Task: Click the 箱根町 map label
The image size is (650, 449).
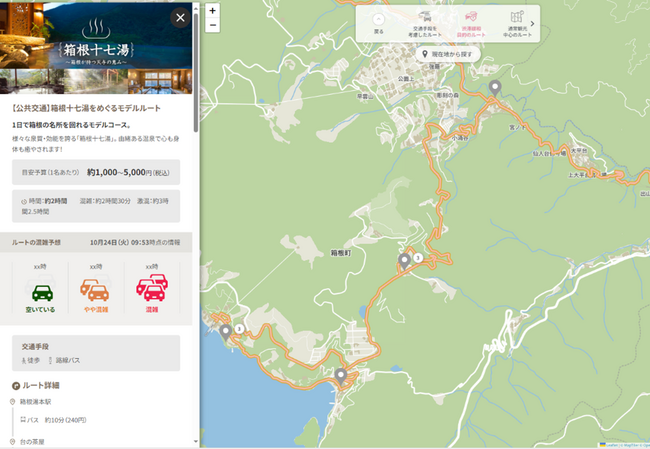Action: click(x=341, y=252)
